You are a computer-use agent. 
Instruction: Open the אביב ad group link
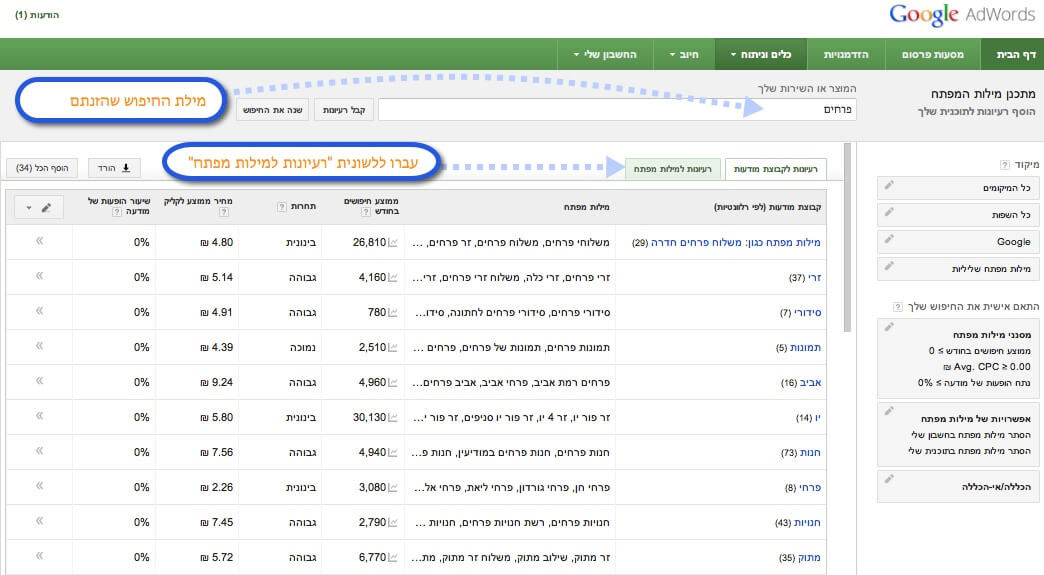tap(809, 382)
